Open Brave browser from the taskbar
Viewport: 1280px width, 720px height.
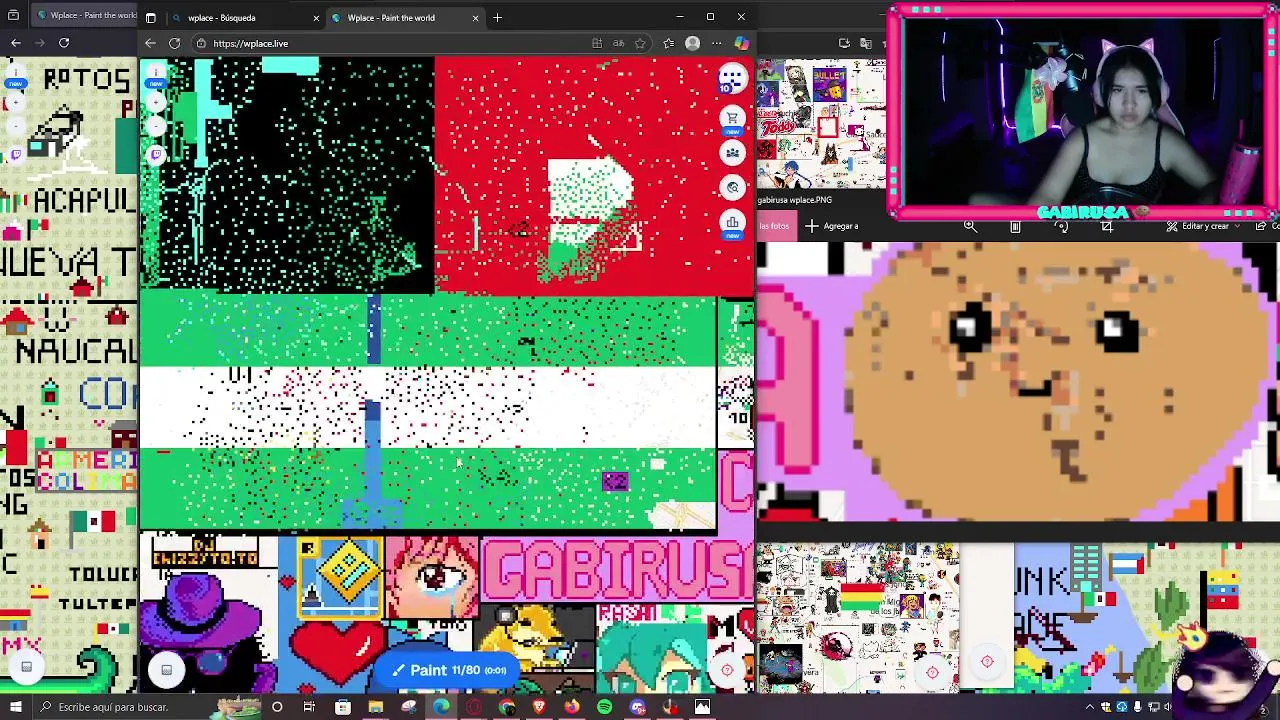(539, 707)
